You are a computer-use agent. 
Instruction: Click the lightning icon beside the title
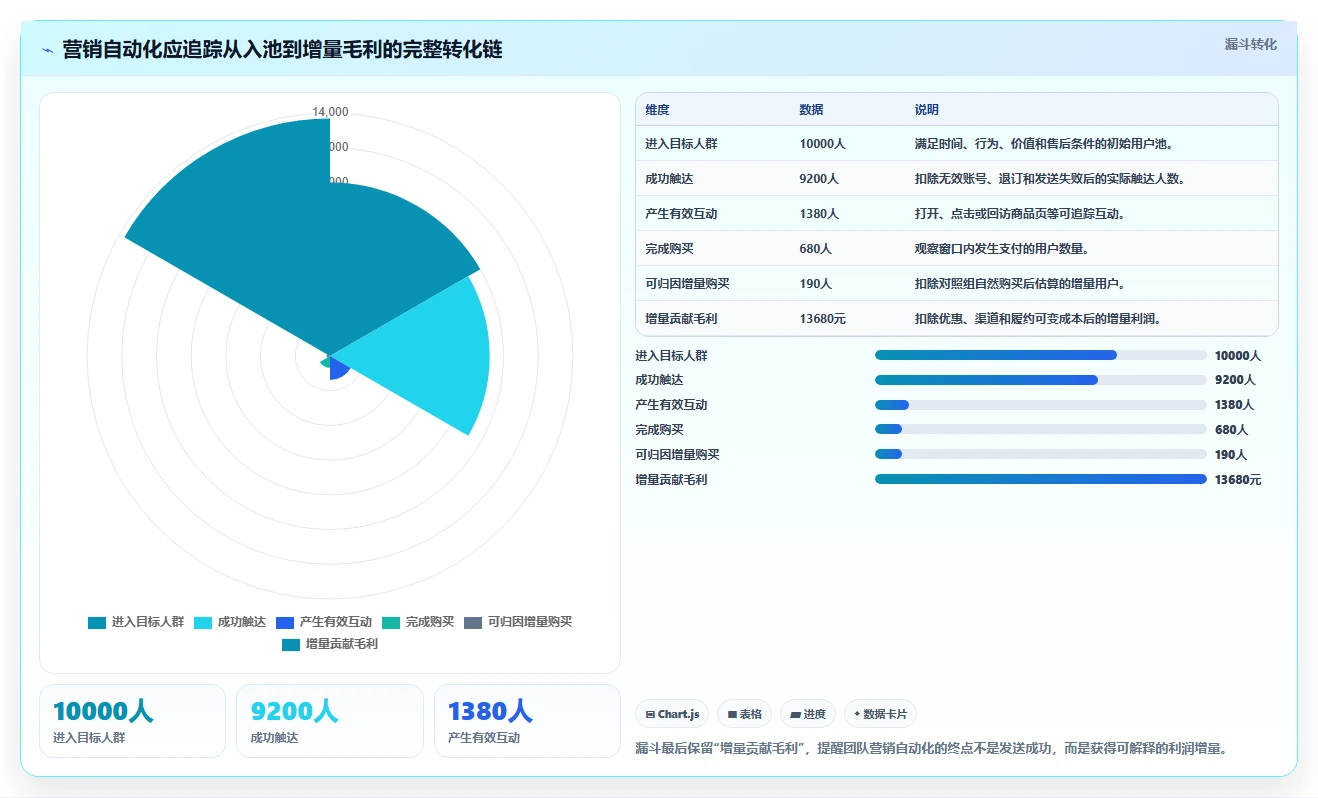(48, 50)
